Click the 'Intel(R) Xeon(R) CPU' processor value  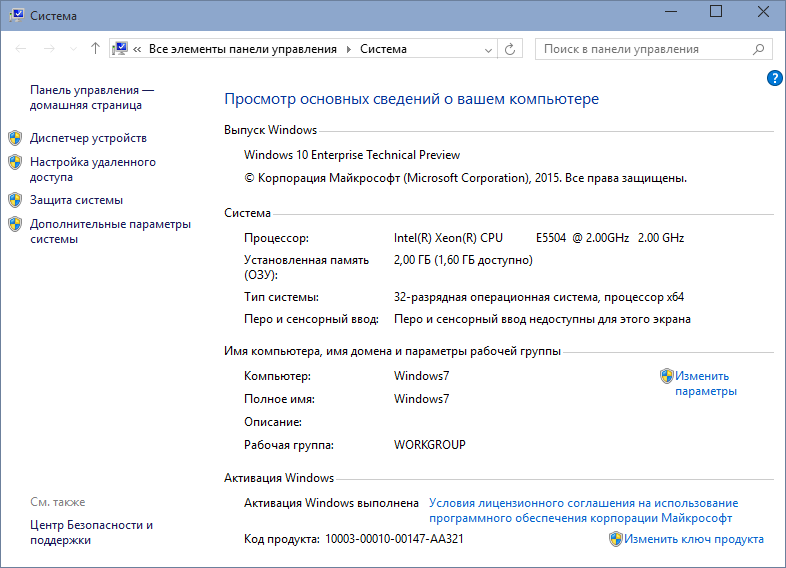click(x=448, y=238)
